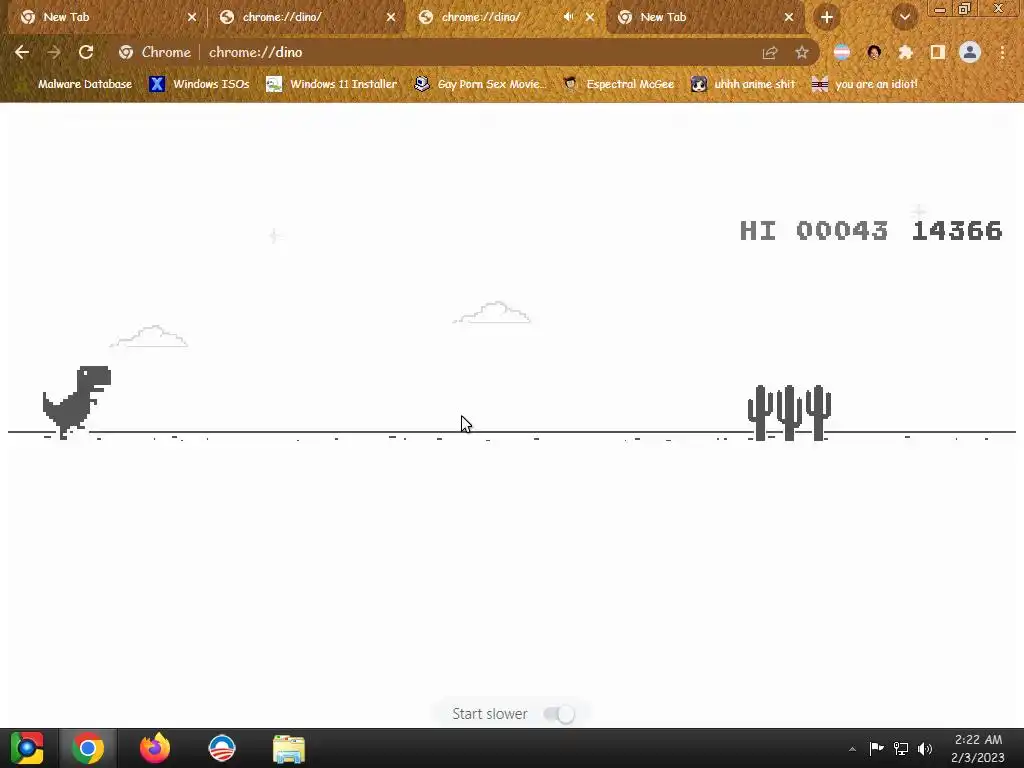Open the network tray icon

pyautogui.click(x=901, y=748)
